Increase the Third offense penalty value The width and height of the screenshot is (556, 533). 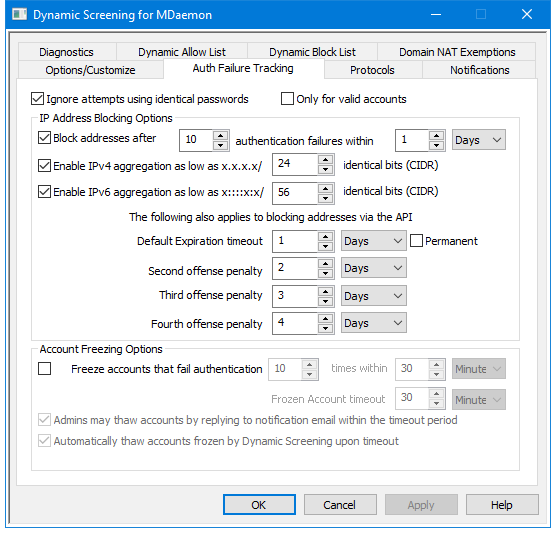pyautogui.click(x=325, y=291)
